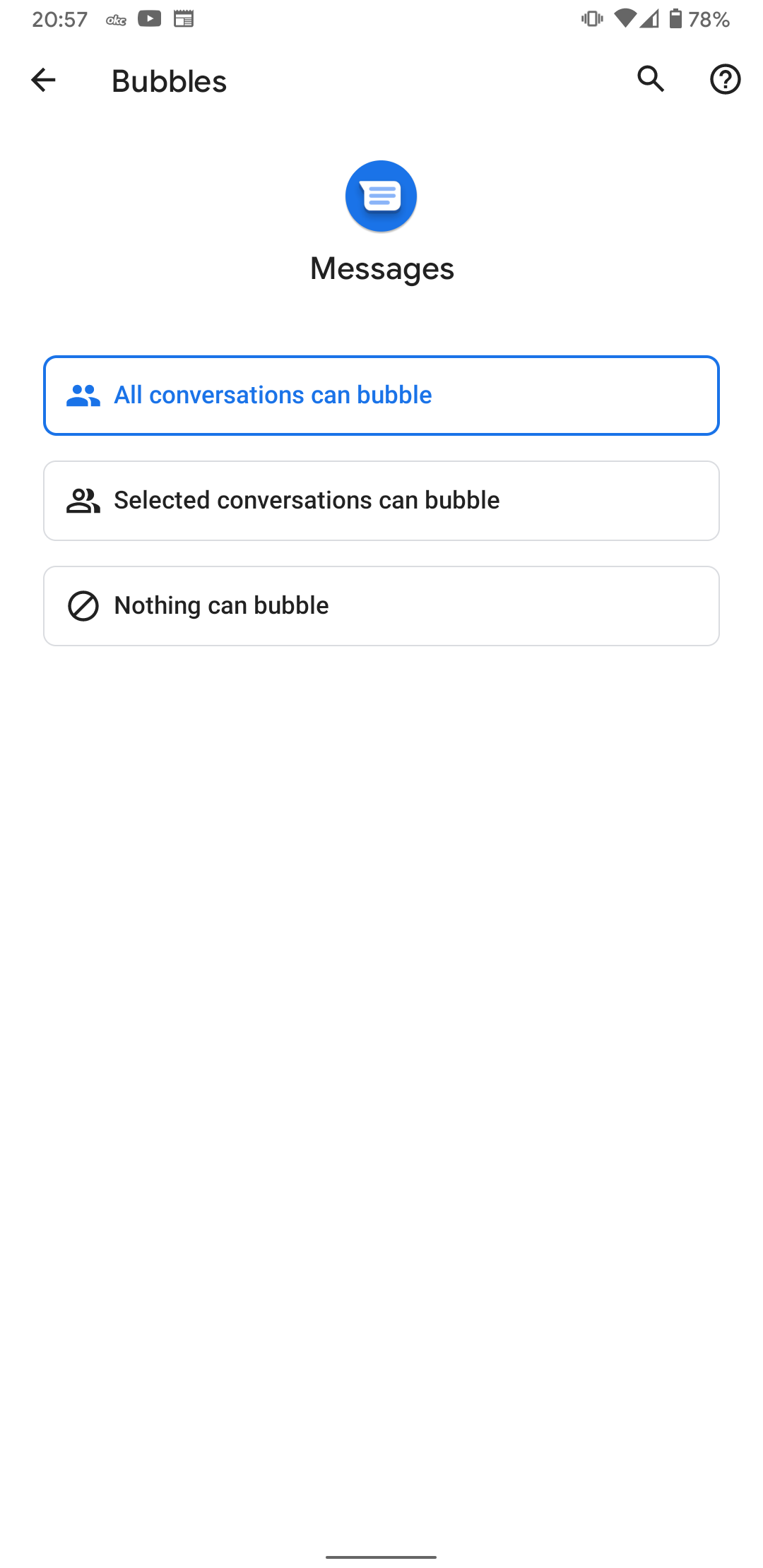Click the people icon beside Selected conversations
The image size is (763, 1568).
pyautogui.click(x=83, y=500)
